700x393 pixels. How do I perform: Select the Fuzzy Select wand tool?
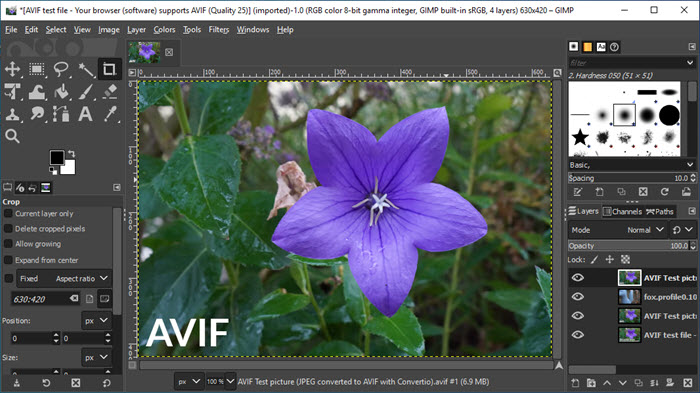click(85, 69)
